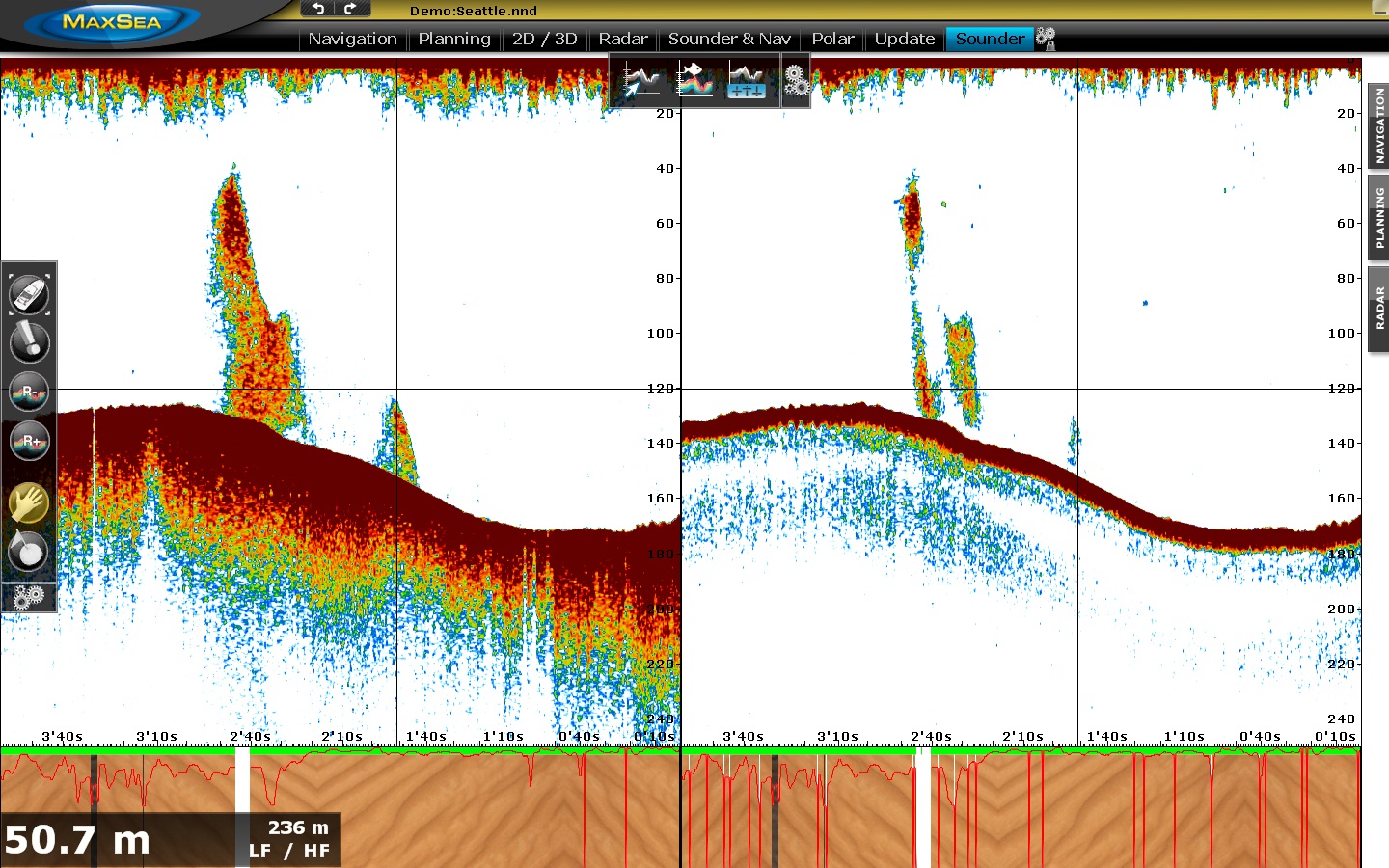
Task: Open the Sounder & Nav tab
Action: [729, 39]
